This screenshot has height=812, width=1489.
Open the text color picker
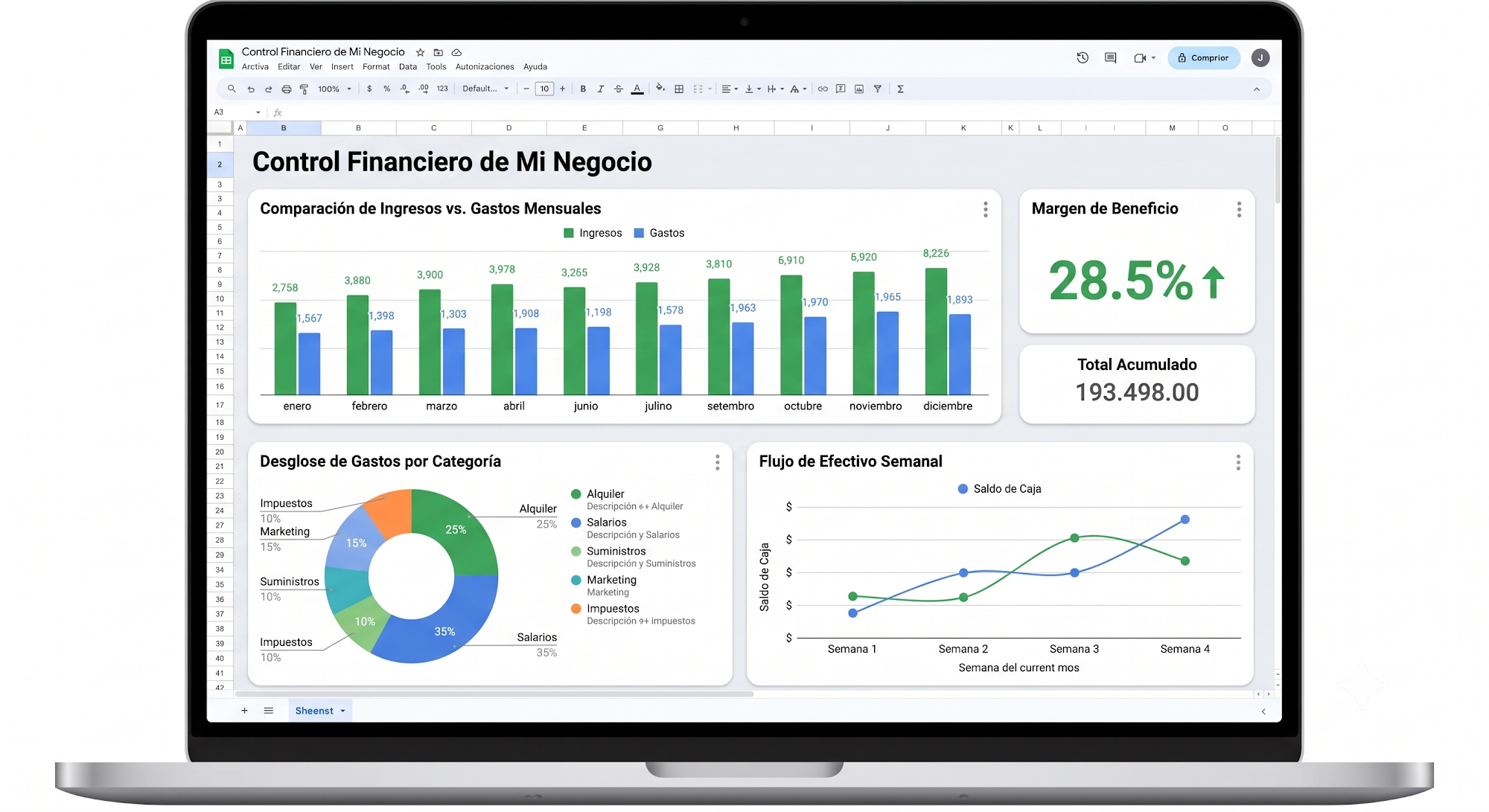pyautogui.click(x=637, y=89)
